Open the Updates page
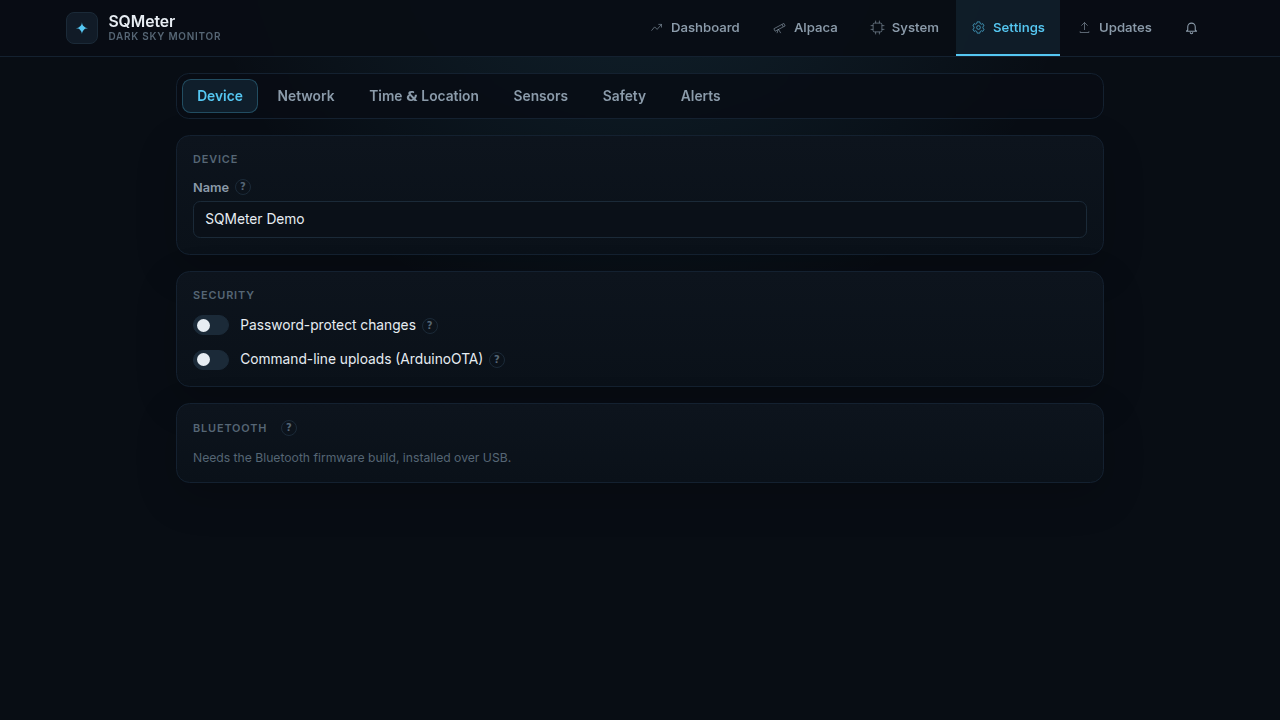The height and width of the screenshot is (720, 1280). (x=1115, y=28)
